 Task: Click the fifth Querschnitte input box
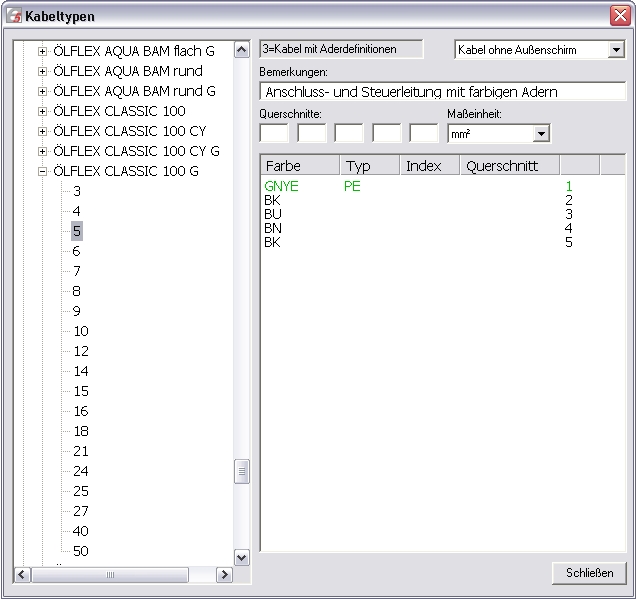click(x=424, y=133)
